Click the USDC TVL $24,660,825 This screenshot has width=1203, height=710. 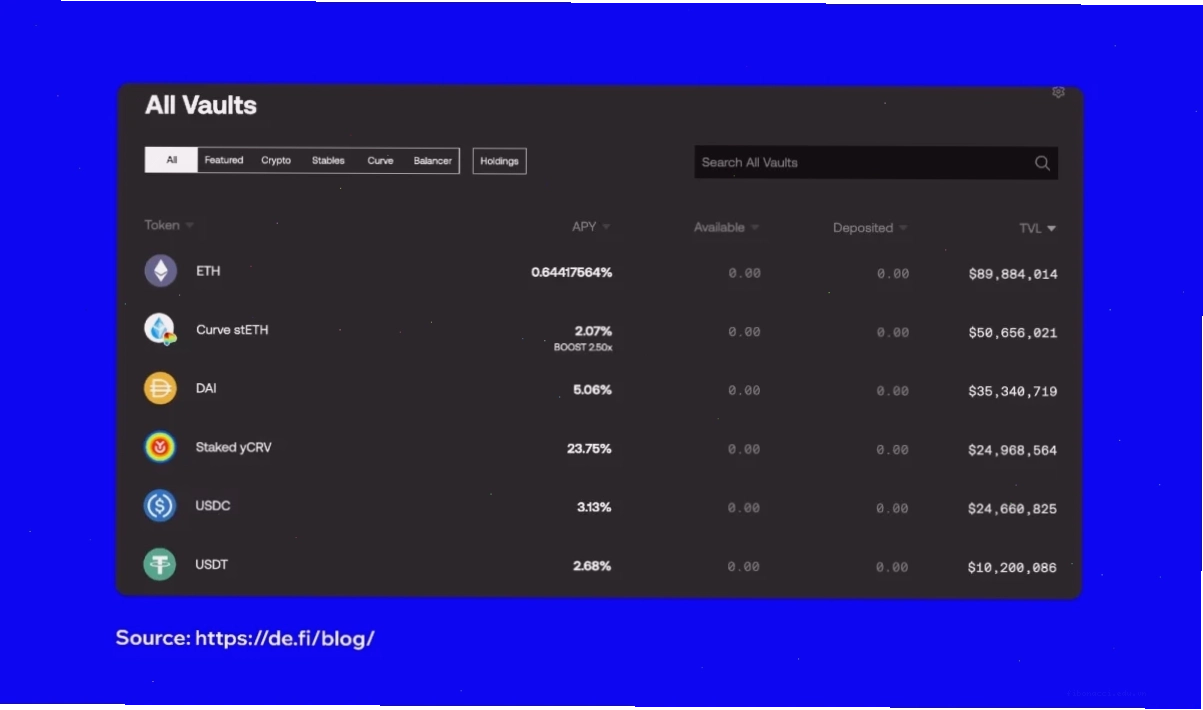point(1013,509)
